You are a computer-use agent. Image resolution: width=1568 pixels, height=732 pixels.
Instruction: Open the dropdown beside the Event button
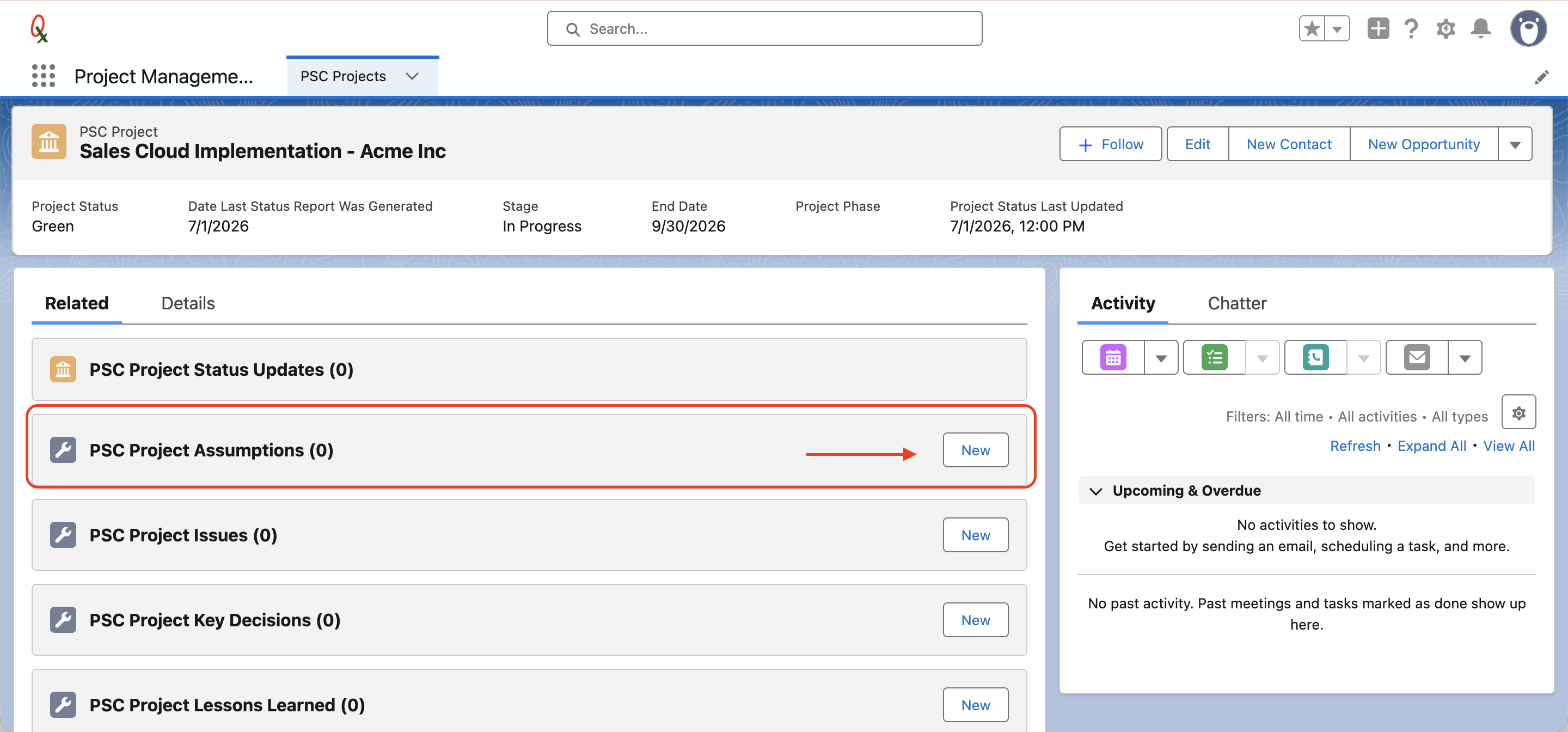pos(1161,357)
